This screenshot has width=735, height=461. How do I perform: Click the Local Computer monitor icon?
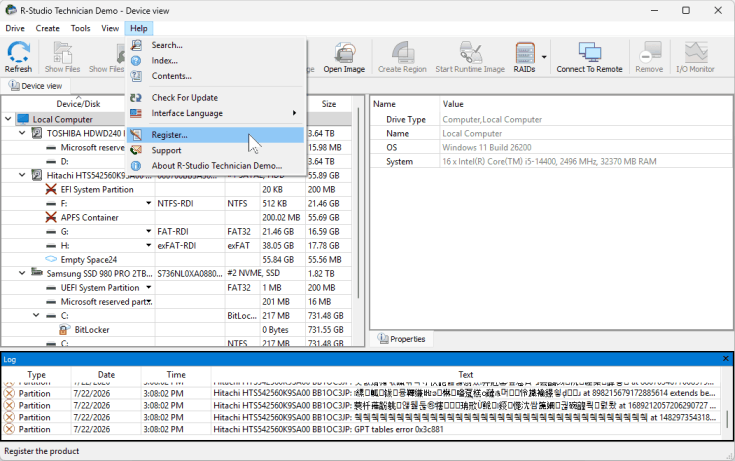[23, 119]
